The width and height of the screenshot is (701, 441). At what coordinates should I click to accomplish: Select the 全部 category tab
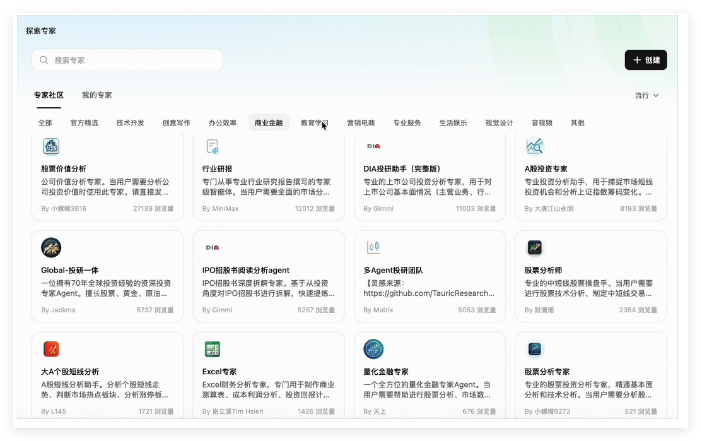tap(45, 123)
